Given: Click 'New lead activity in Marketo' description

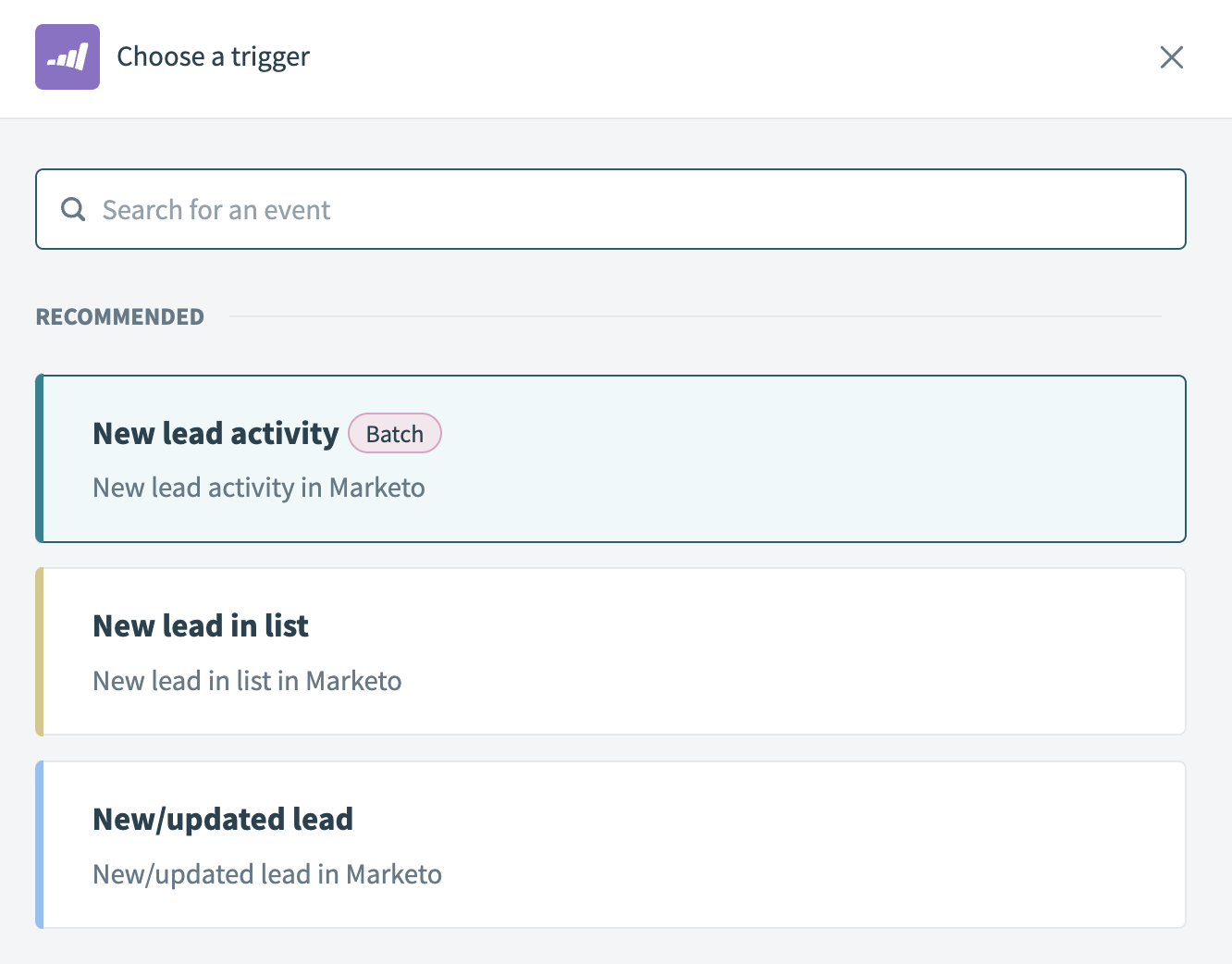Looking at the screenshot, I should pyautogui.click(x=259, y=488).
